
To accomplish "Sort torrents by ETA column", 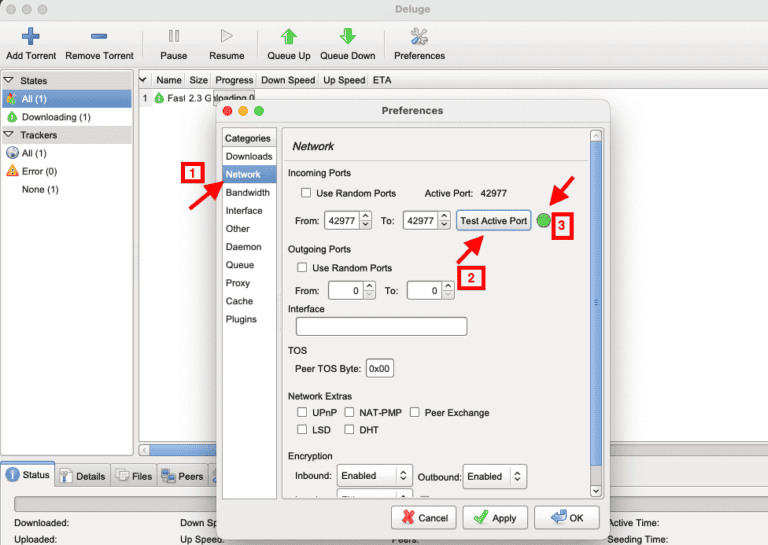I will (382, 80).
